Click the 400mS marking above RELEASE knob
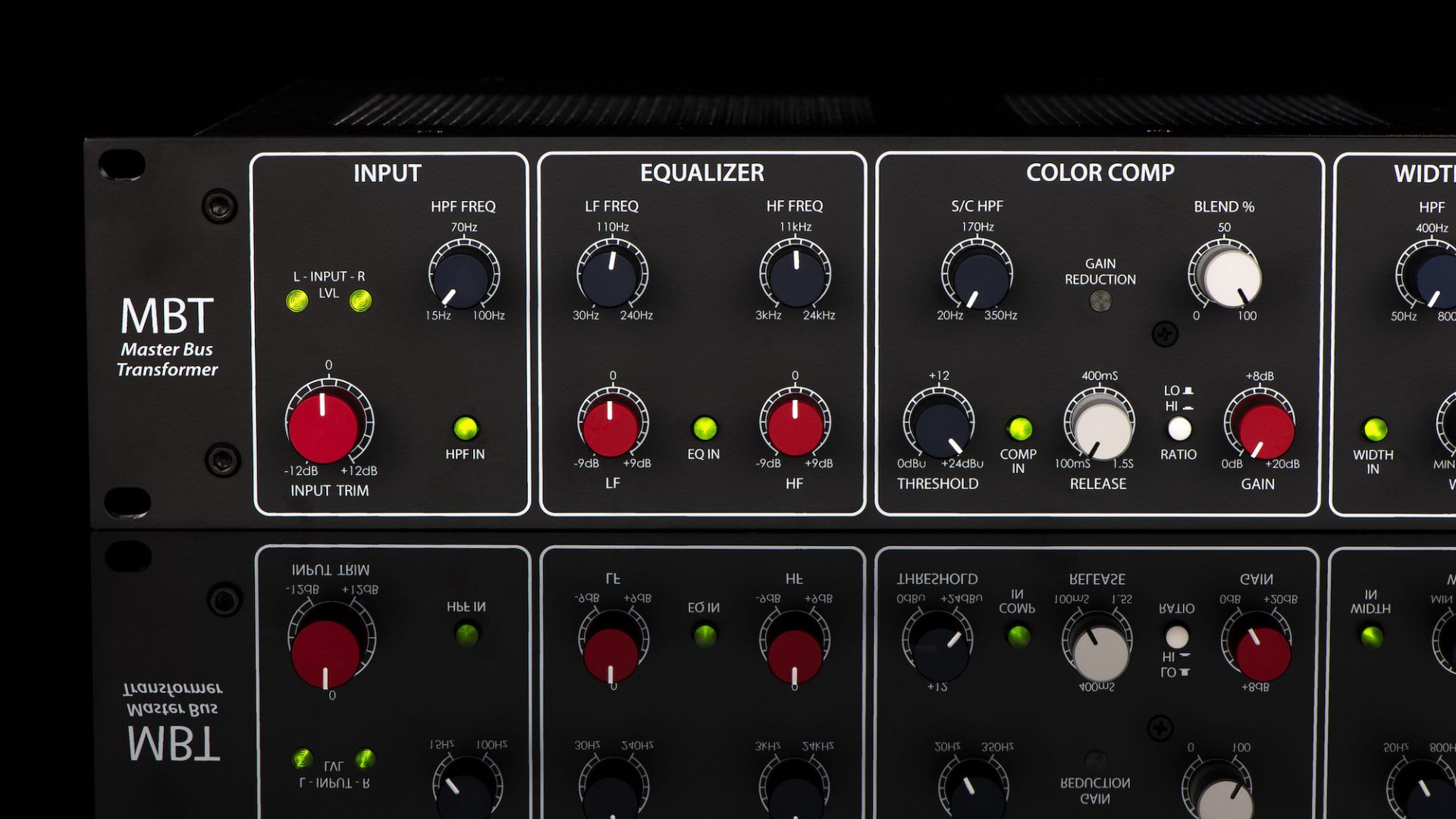This screenshot has height=819, width=1456. 1100,376
